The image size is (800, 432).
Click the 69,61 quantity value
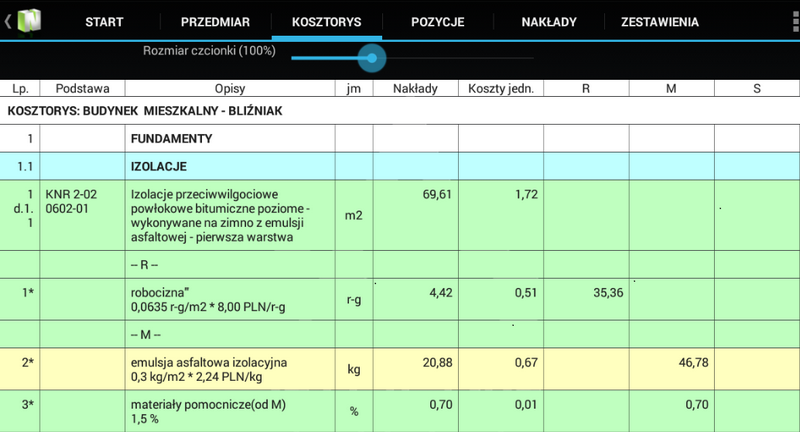[x=437, y=194]
